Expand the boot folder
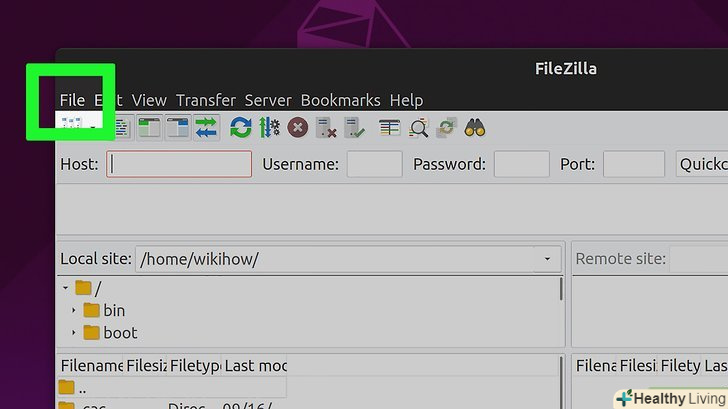The width and height of the screenshot is (728, 409). point(73,332)
